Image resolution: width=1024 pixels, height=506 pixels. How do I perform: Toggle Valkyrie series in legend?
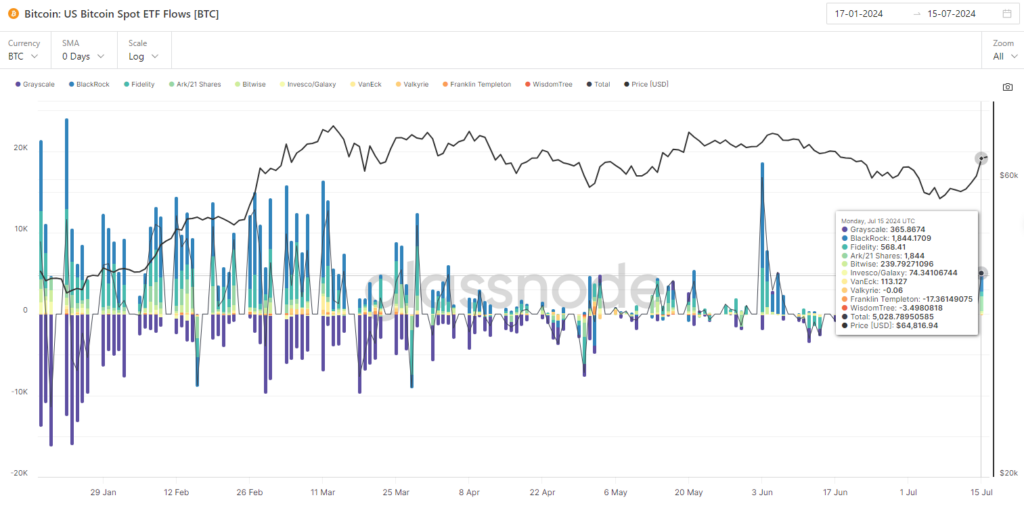(x=412, y=84)
